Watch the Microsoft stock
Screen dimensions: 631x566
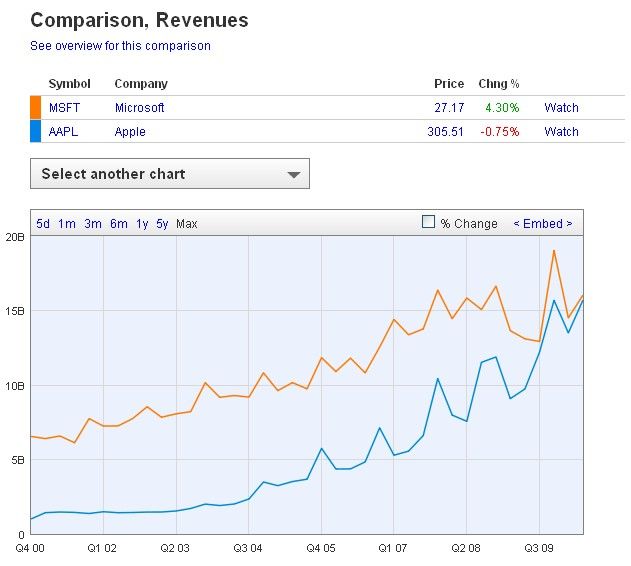(x=561, y=107)
